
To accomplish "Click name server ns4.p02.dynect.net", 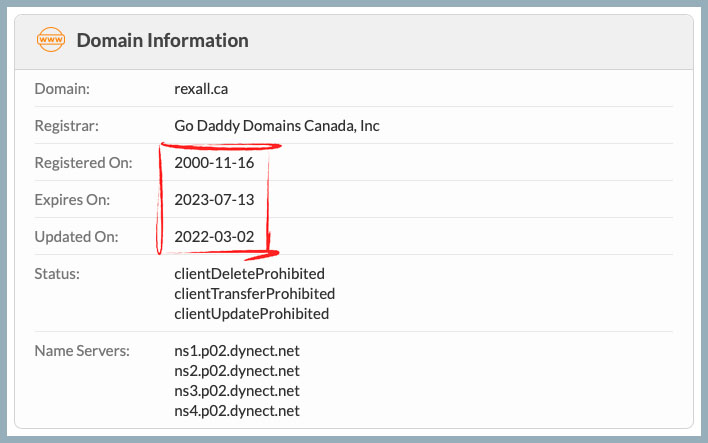I will pos(237,411).
